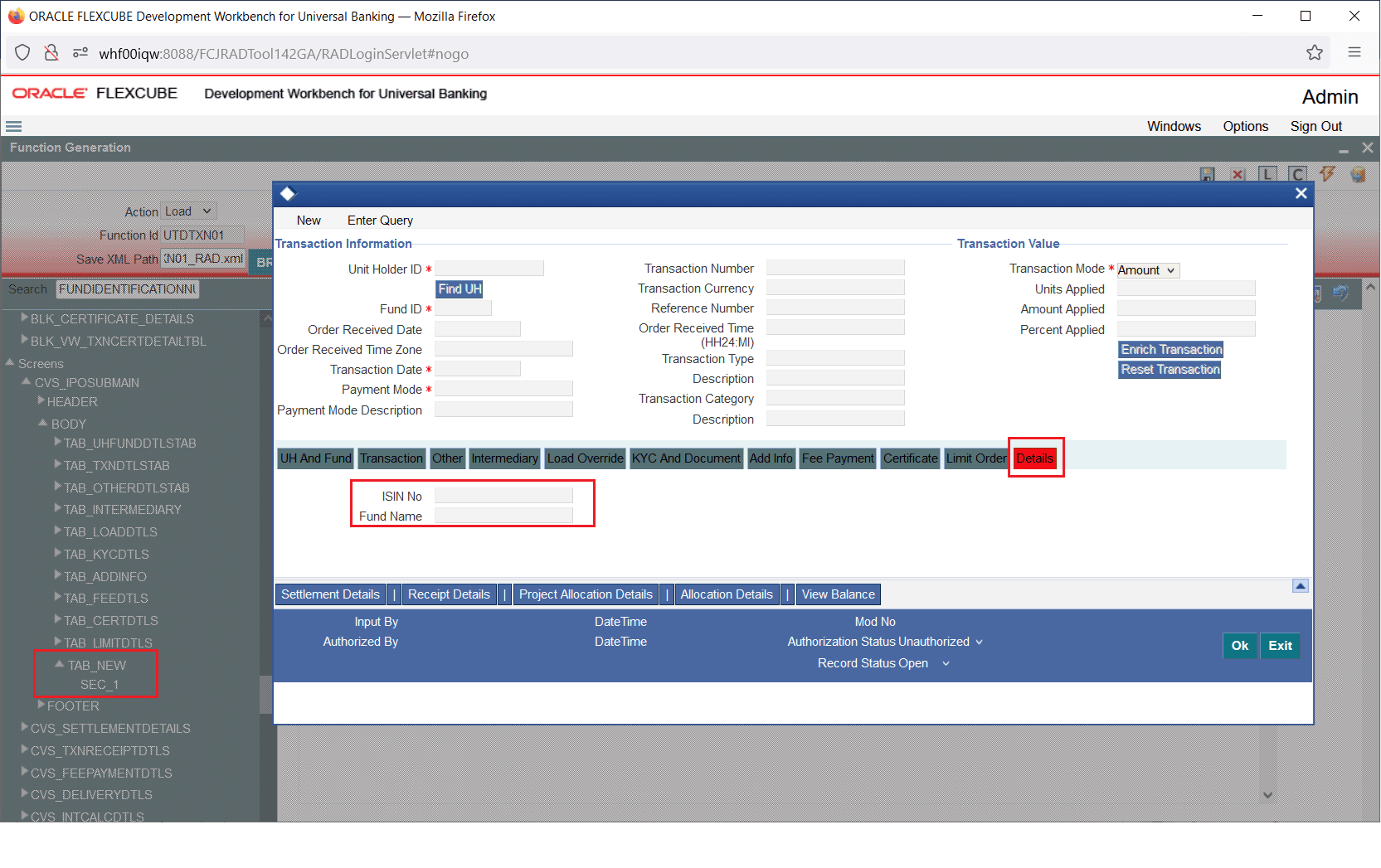Open the Action dropdown showing Load
Screen dimensions: 1381x868
(x=189, y=211)
